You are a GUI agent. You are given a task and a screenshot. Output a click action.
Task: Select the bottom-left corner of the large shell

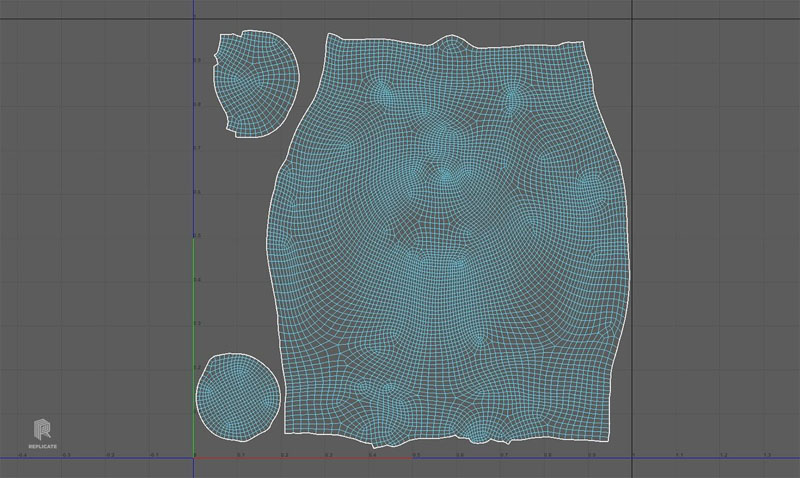288,430
